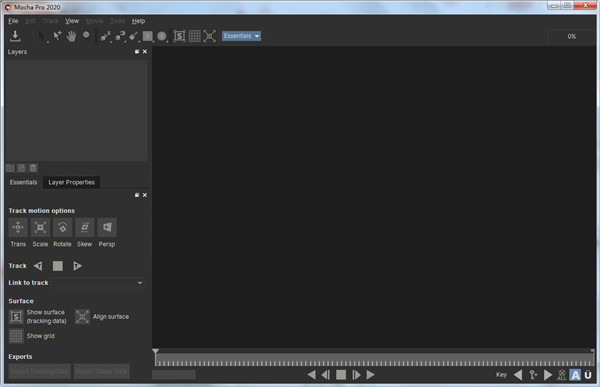Click the delete all keyframes icon
The image size is (600, 387).
pyautogui.click(x=561, y=375)
